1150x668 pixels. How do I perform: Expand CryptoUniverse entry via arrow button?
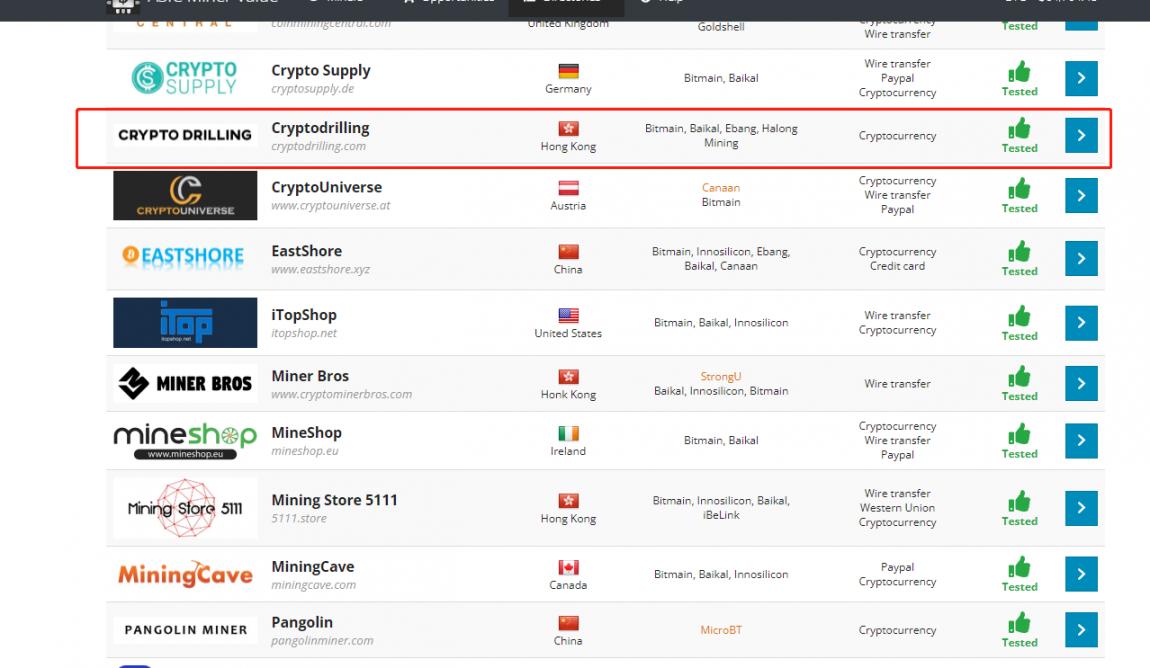click(x=1081, y=195)
